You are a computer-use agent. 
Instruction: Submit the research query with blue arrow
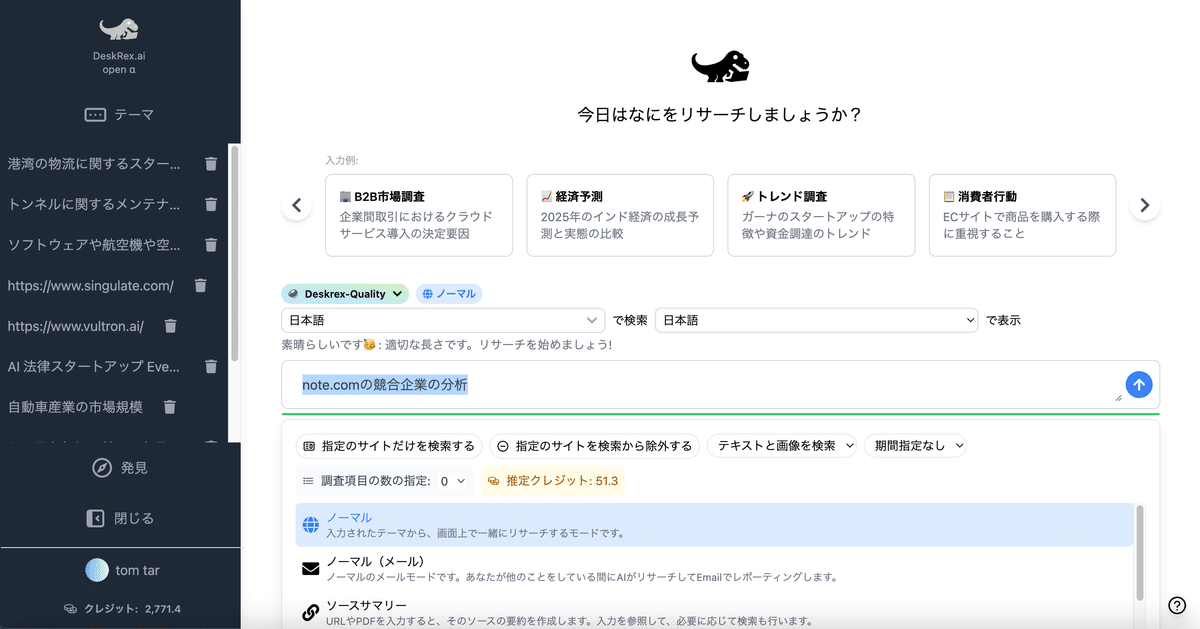pyautogui.click(x=1139, y=384)
